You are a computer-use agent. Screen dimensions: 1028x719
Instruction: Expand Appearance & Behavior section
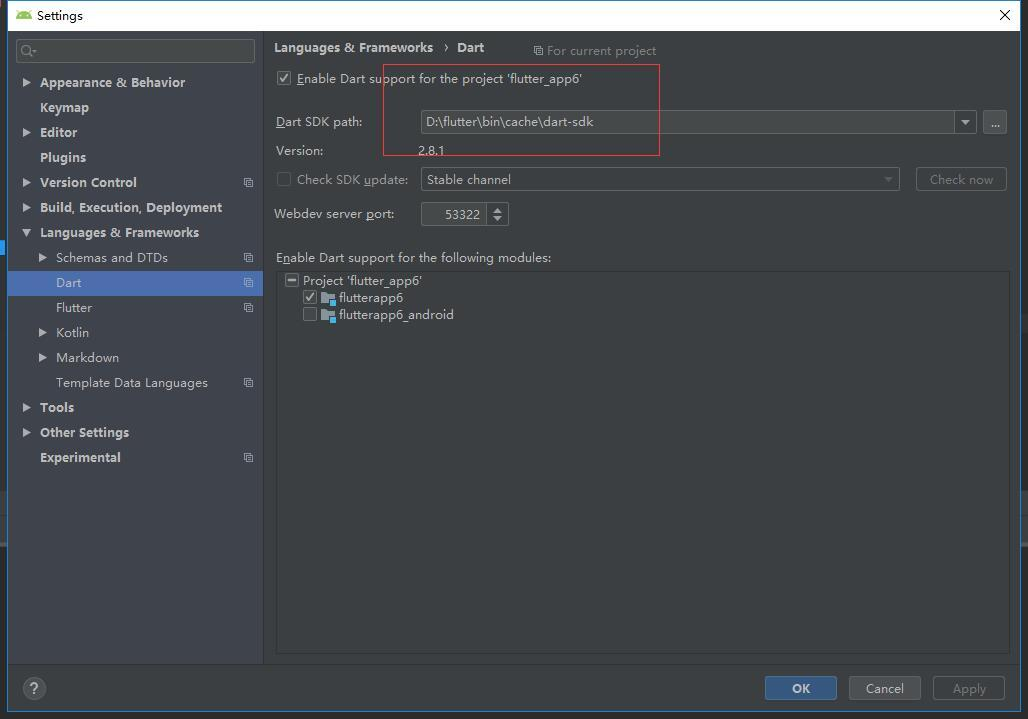pyautogui.click(x=27, y=82)
